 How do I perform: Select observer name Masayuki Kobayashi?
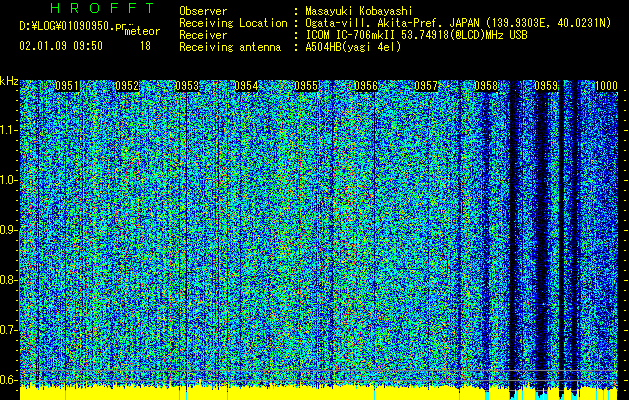pyautogui.click(x=359, y=11)
